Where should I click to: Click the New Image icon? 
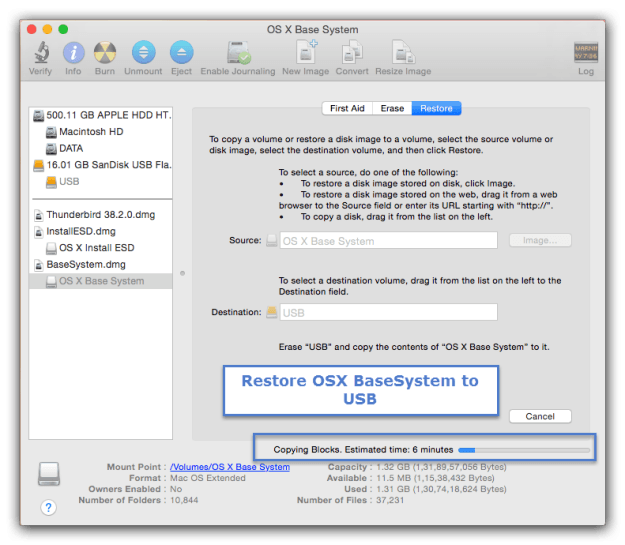[306, 52]
